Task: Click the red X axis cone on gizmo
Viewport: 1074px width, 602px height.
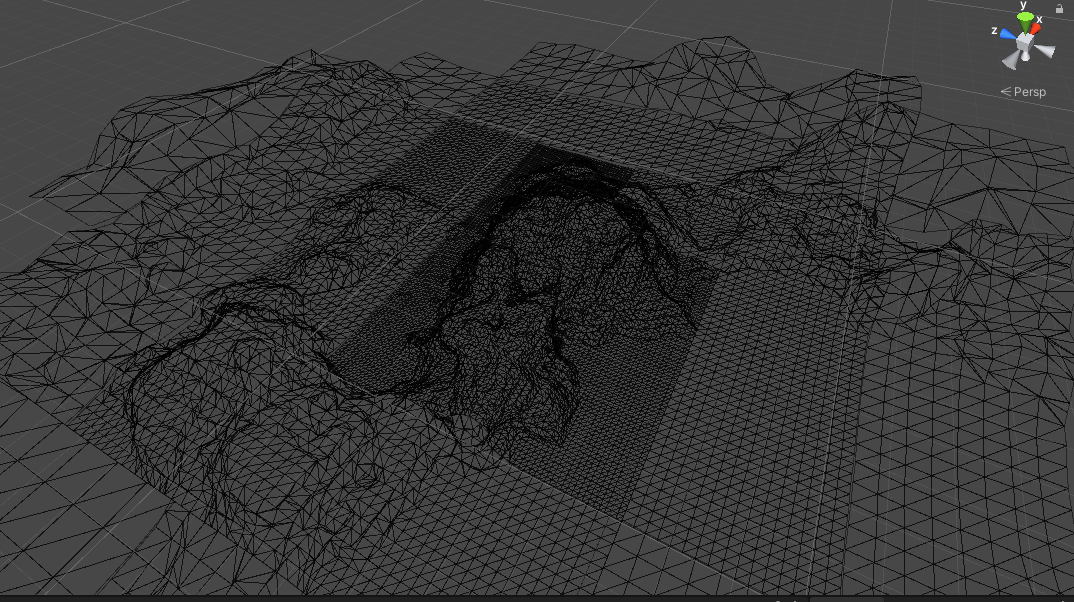Action: pos(1035,29)
